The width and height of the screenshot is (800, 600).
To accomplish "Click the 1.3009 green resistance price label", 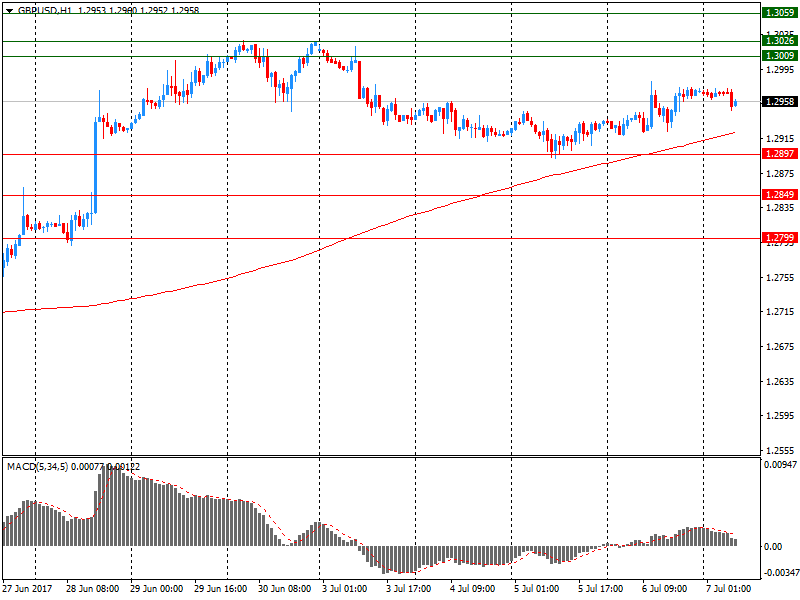I will [x=779, y=56].
